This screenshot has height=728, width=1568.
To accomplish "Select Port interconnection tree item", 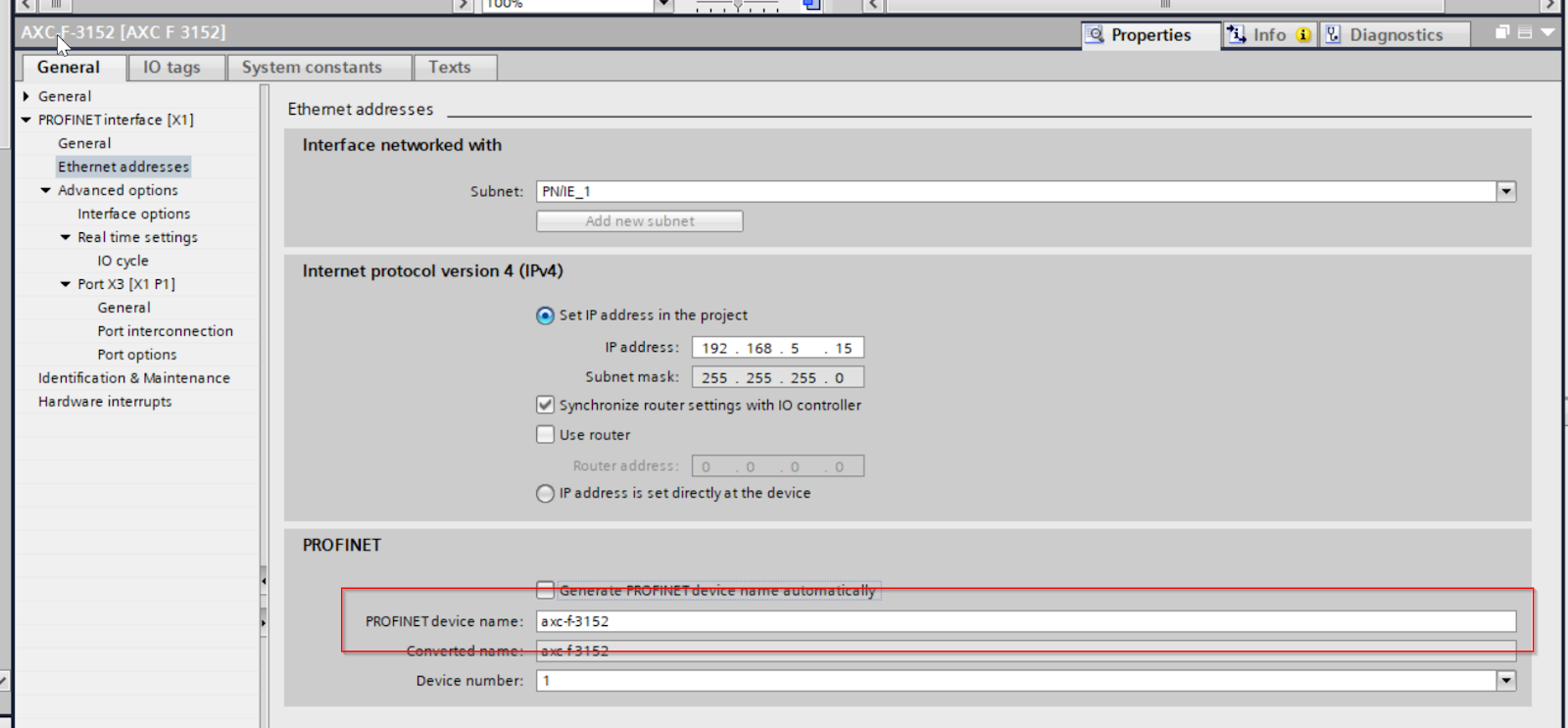I will pyautogui.click(x=166, y=331).
